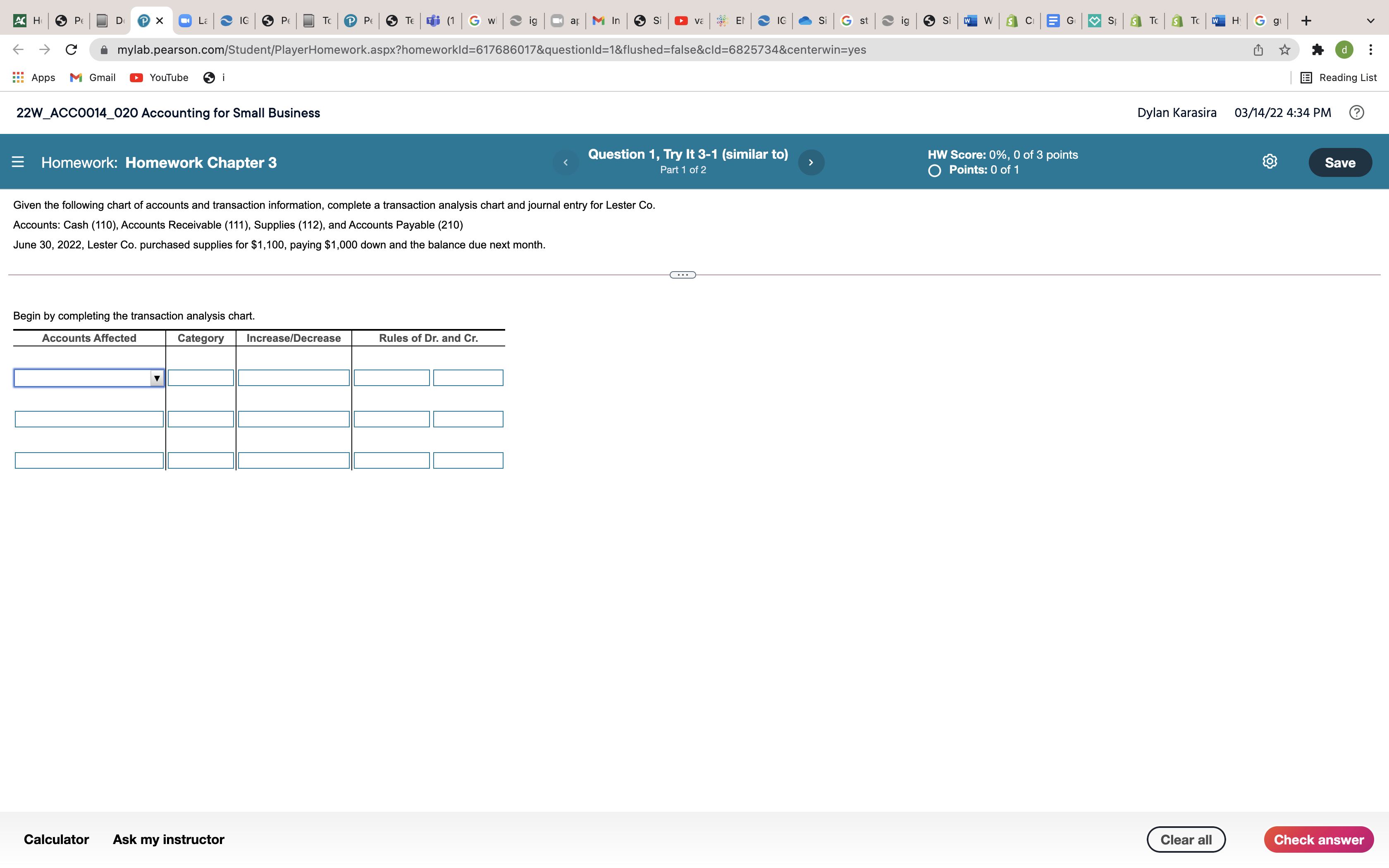This screenshot has height=868, width=1389.
Task: Open the Calculator tool
Action: [56, 839]
